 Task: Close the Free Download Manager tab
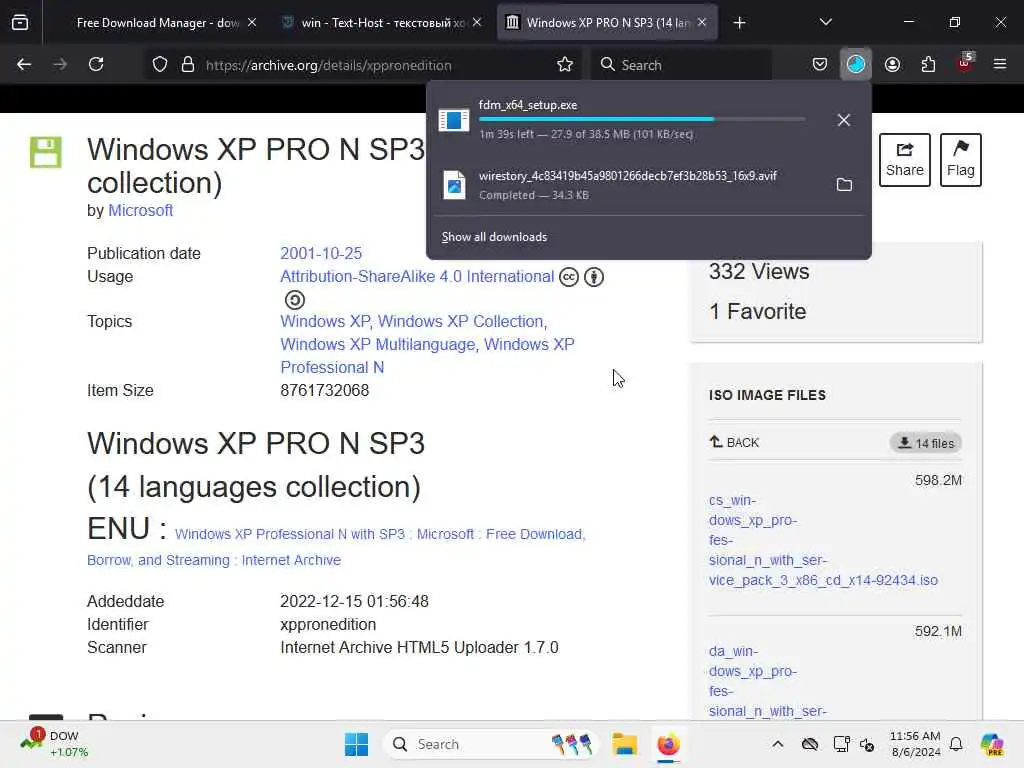252,23
